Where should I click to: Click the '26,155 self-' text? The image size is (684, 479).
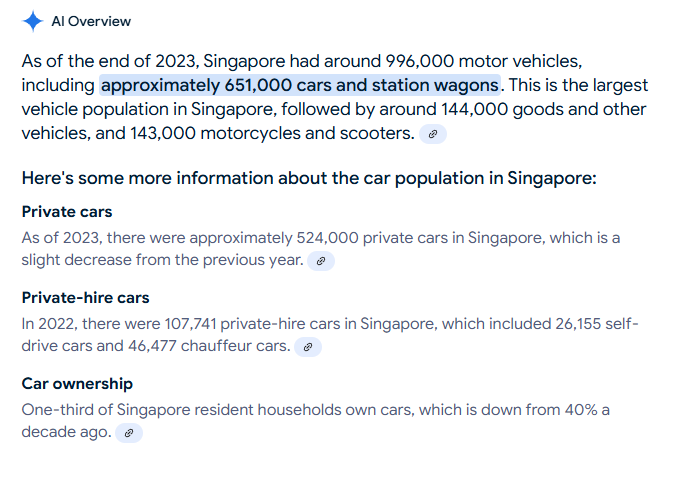[597, 324]
